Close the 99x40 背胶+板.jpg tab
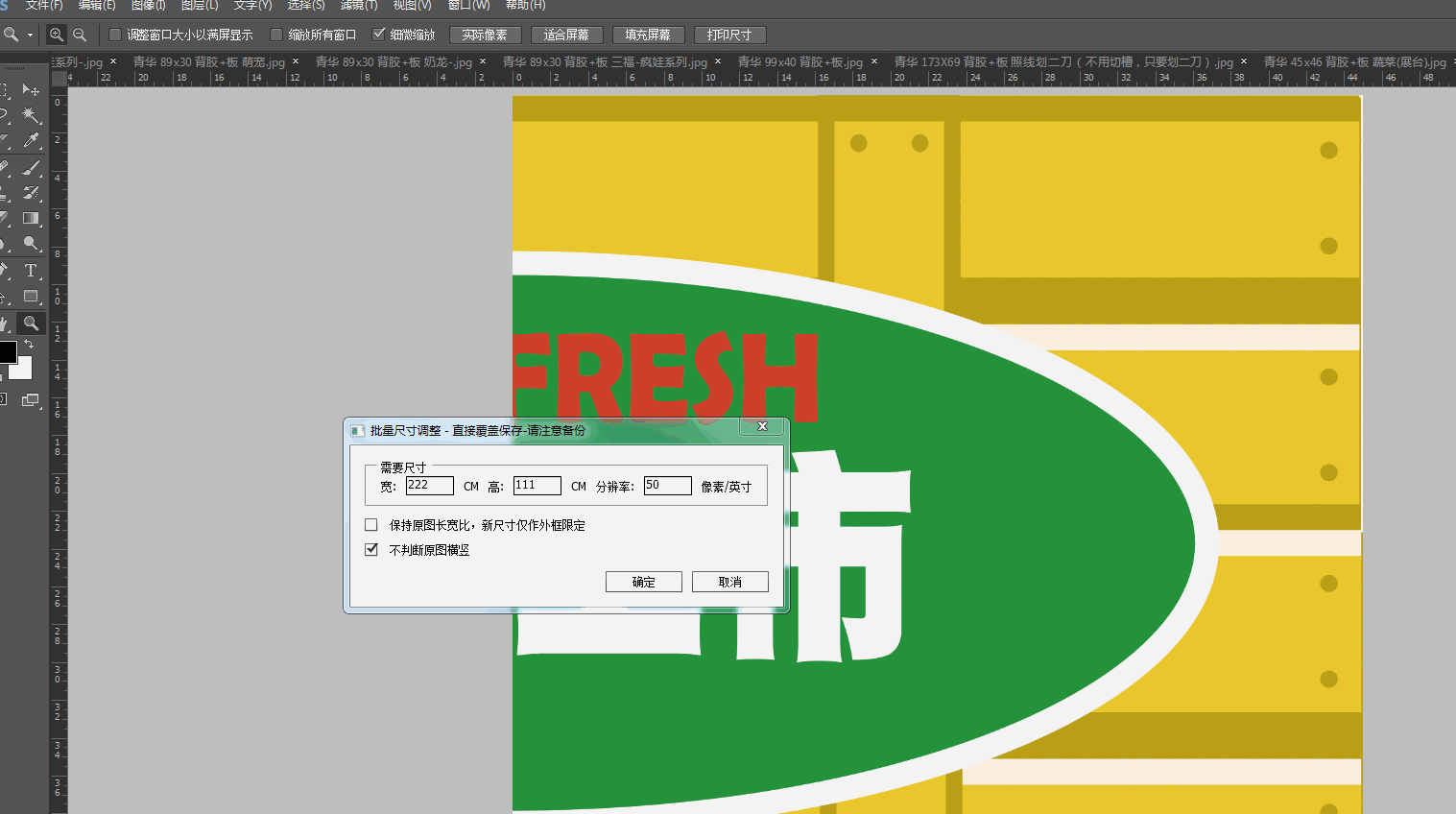Viewport: 1456px width, 814px height. 873,61
